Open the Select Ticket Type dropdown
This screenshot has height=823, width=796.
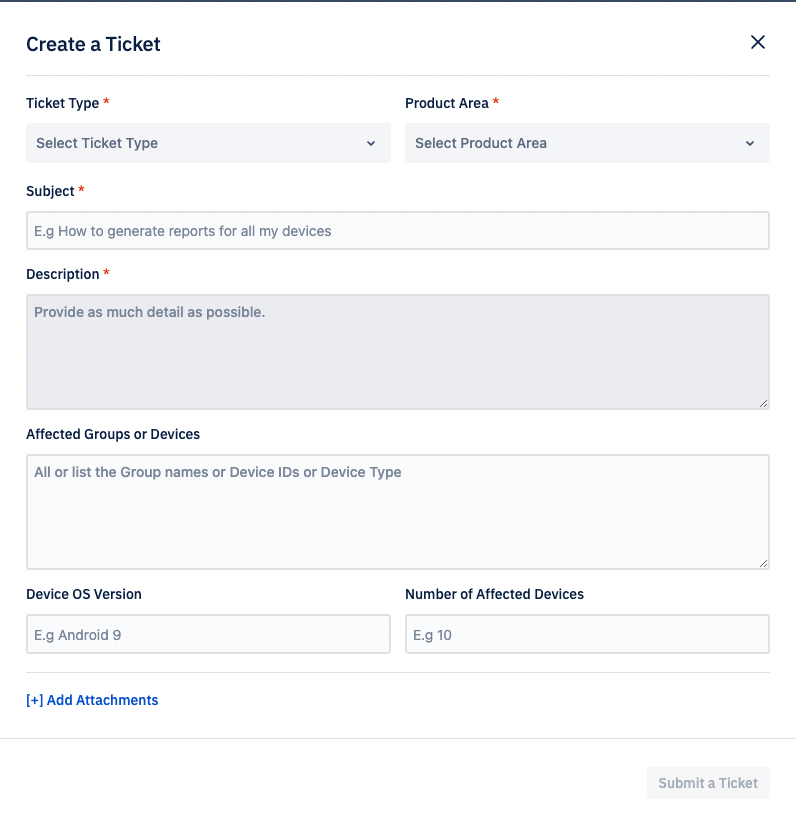[x=207, y=143]
